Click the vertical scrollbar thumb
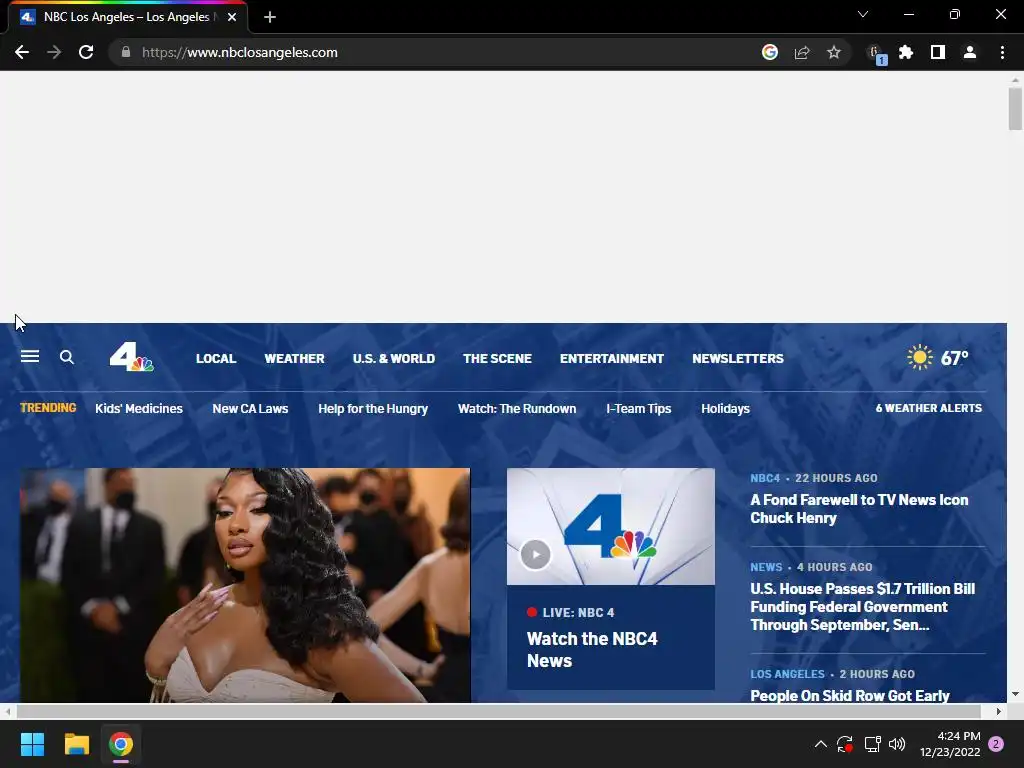 [x=1015, y=108]
